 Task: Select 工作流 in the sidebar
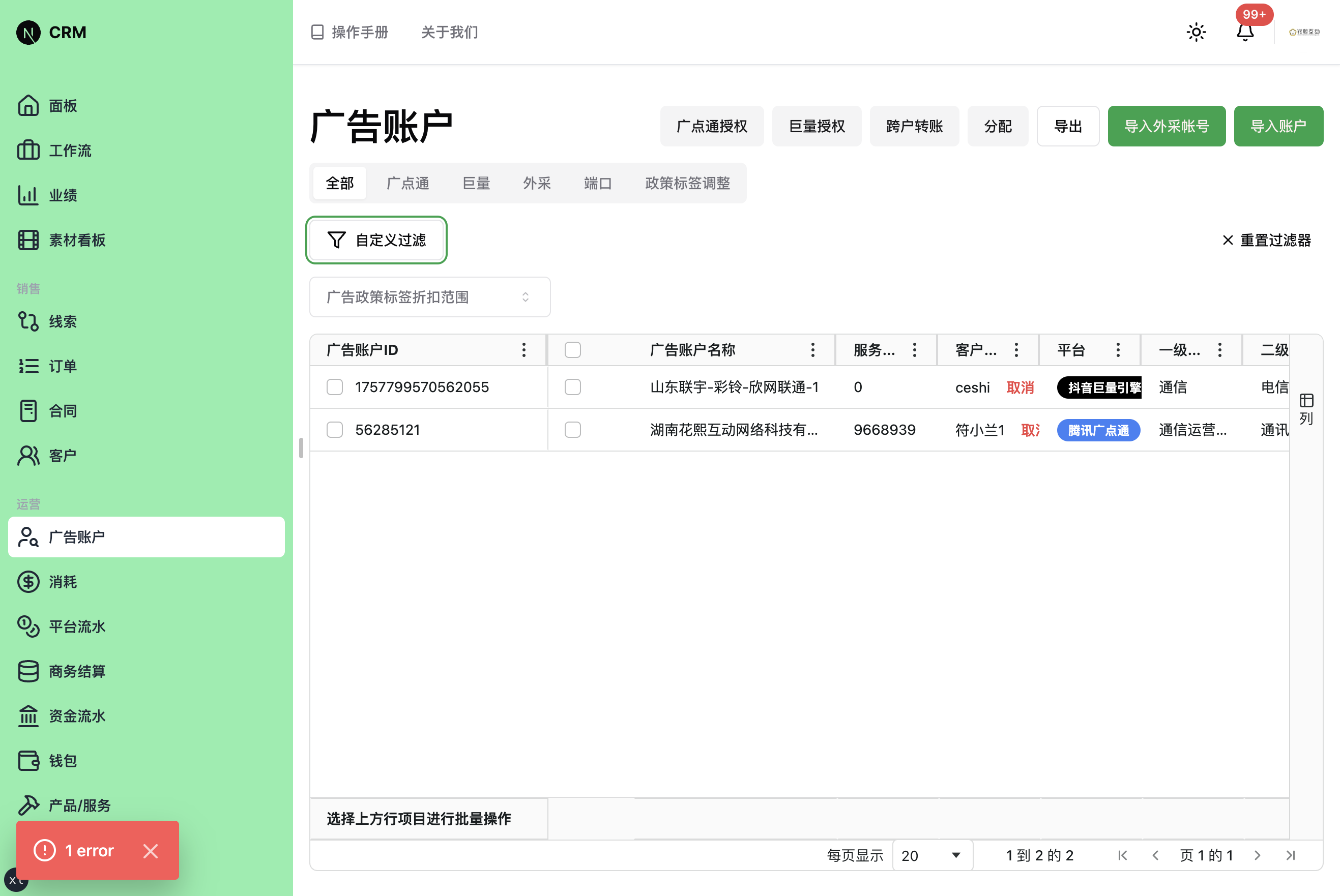pyautogui.click(x=69, y=151)
